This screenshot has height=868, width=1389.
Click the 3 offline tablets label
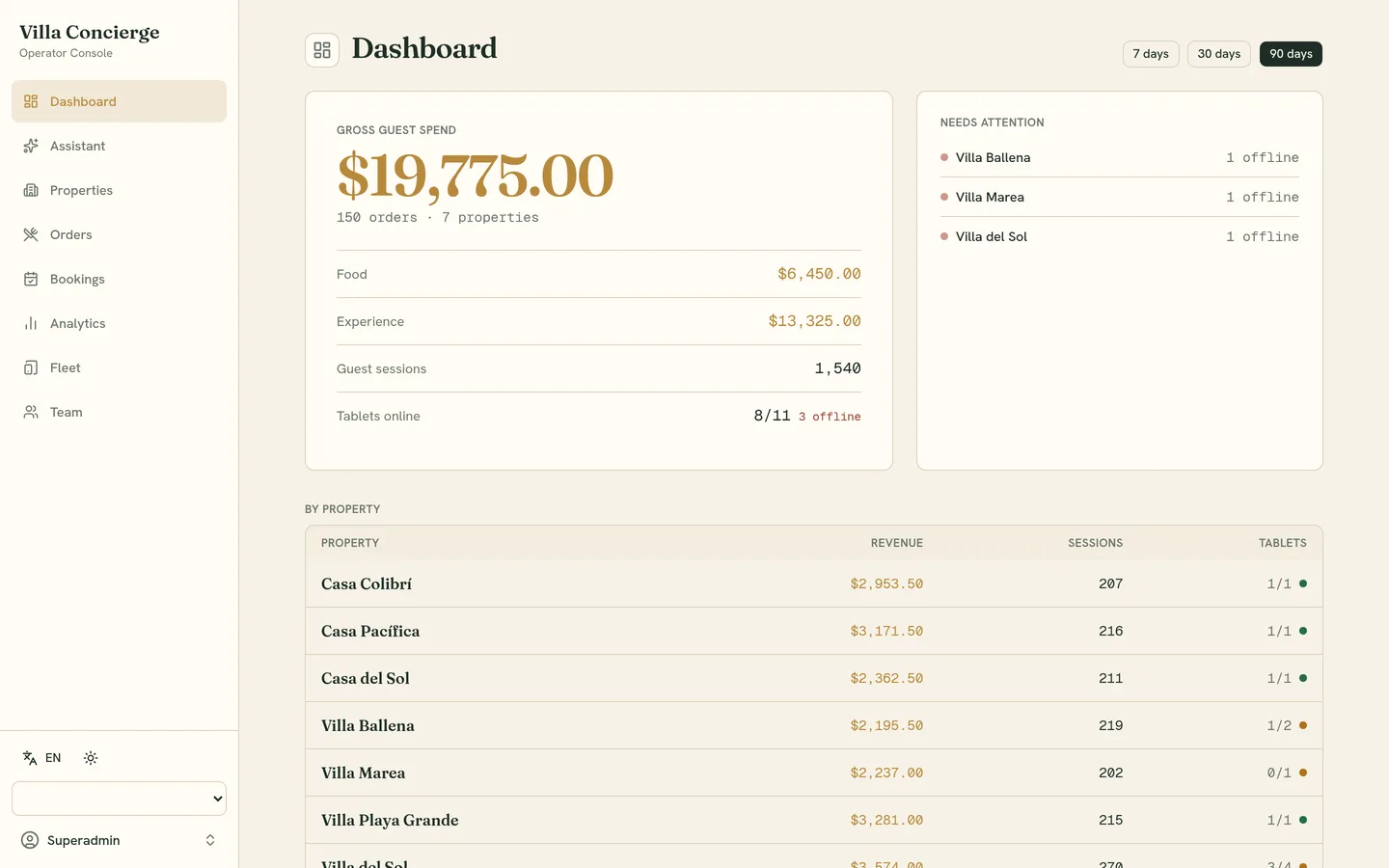coord(830,417)
